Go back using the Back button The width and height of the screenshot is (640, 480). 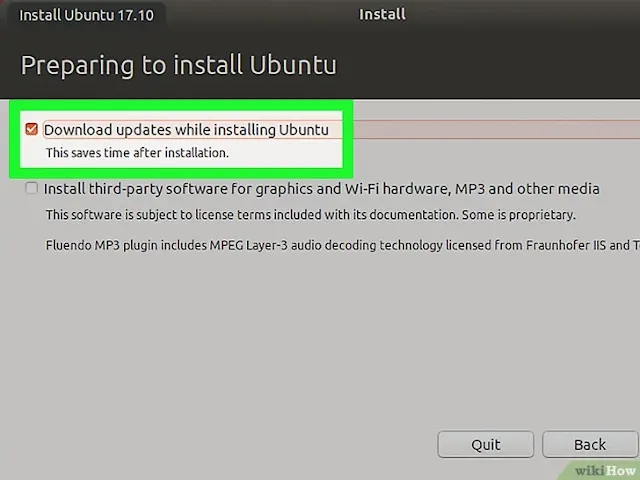click(590, 444)
